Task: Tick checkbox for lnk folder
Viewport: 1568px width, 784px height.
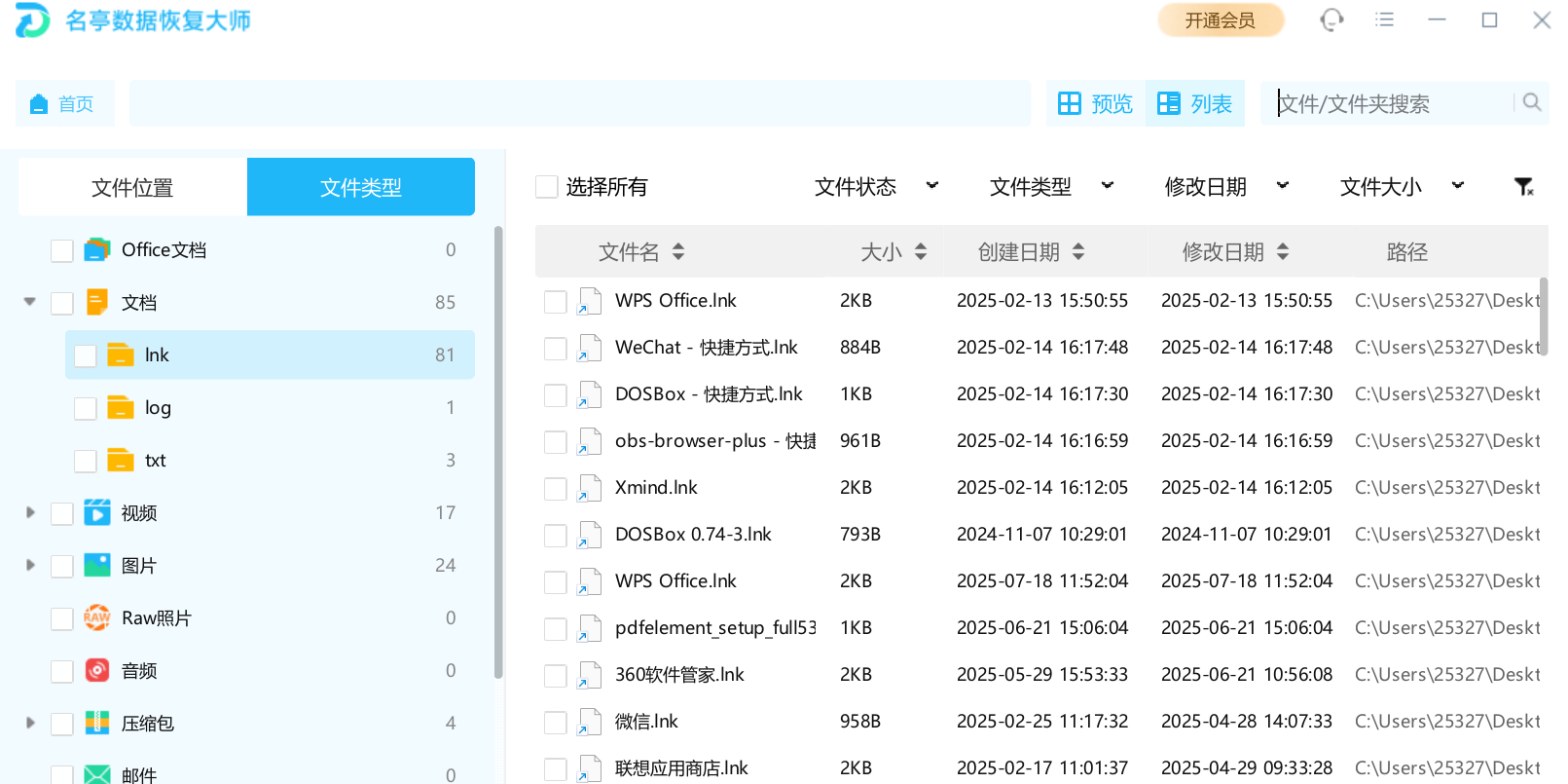Action: pyautogui.click(x=86, y=355)
